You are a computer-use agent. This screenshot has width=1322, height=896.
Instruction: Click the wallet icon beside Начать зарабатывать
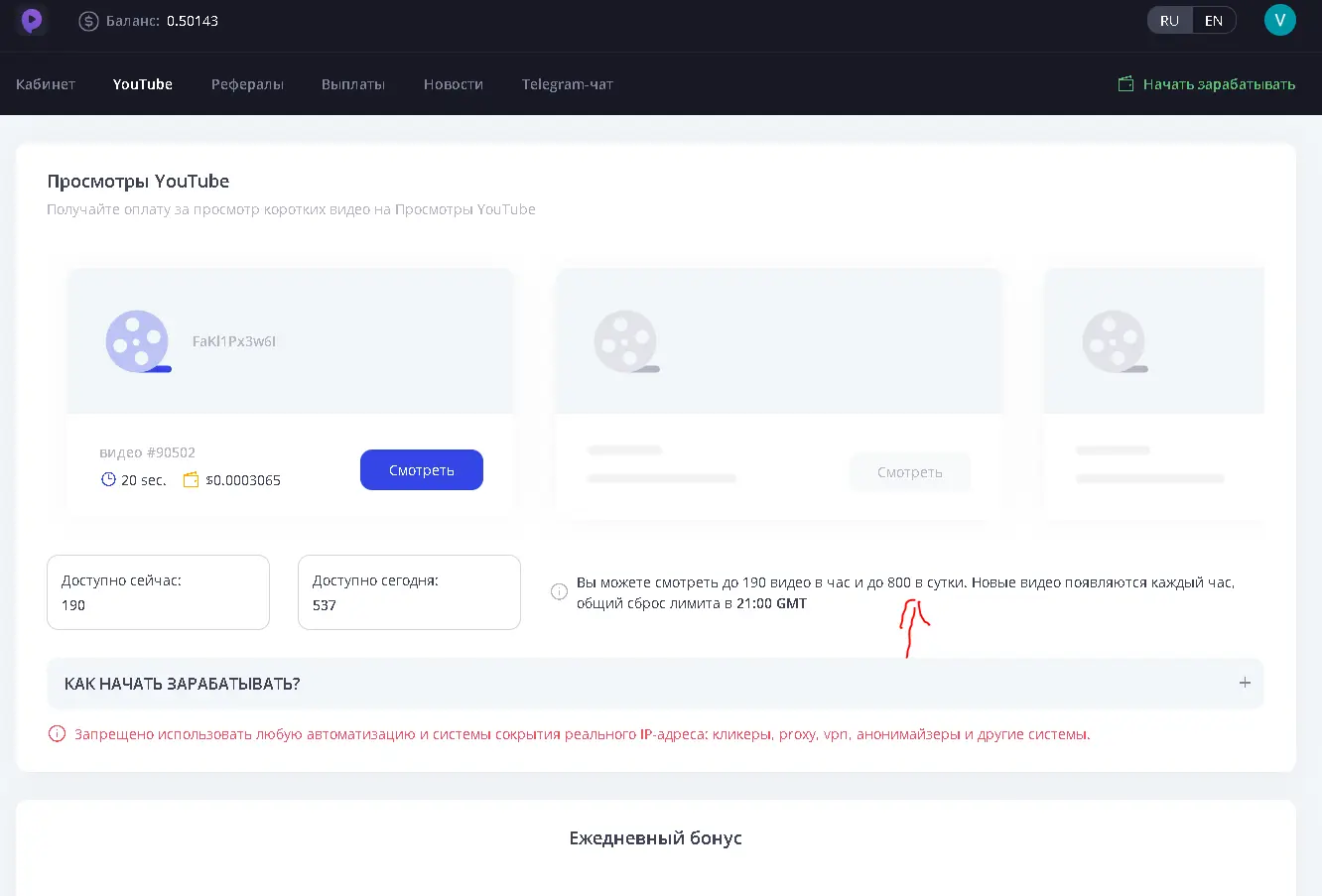coord(1125,84)
